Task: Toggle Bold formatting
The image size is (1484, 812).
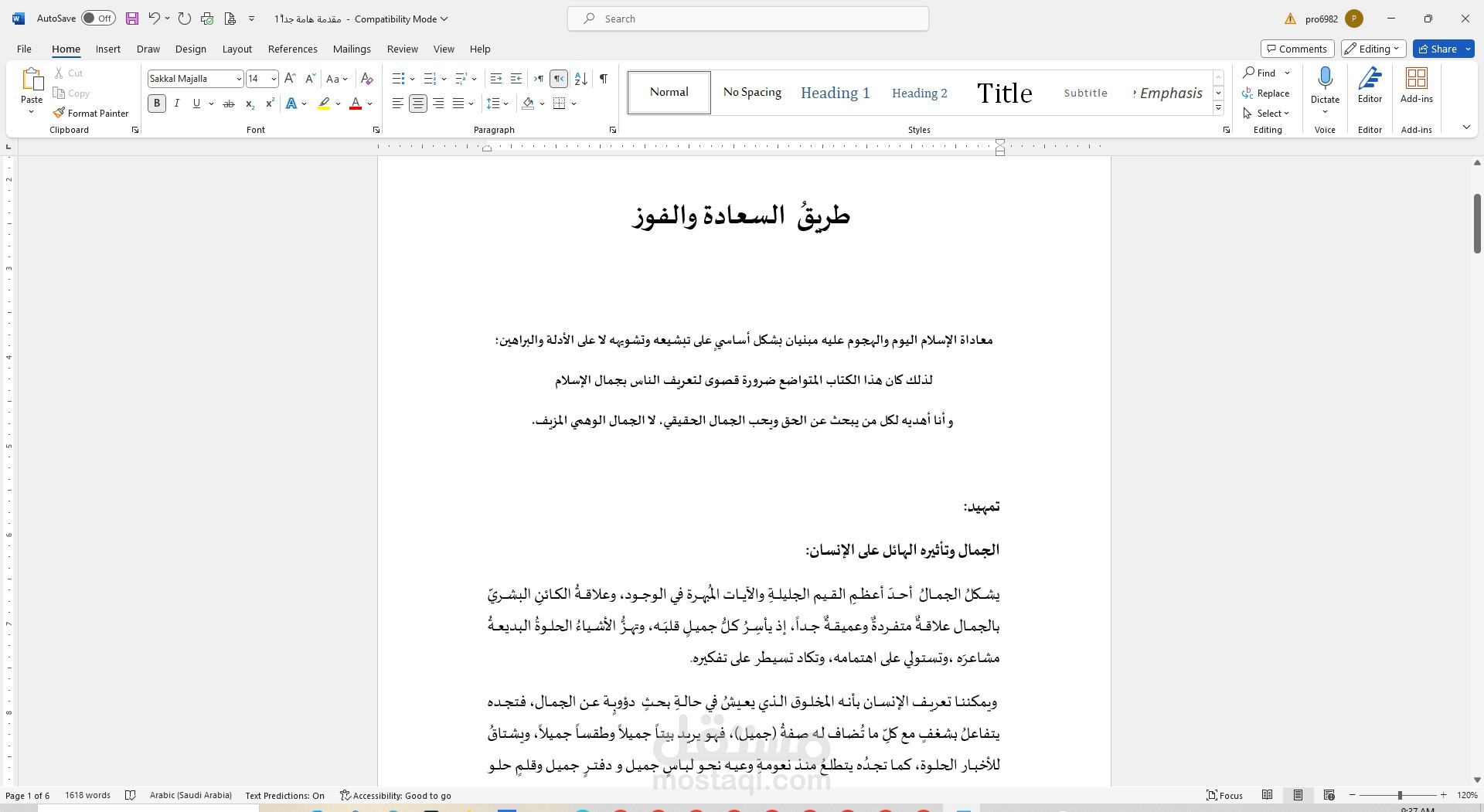Action: pyautogui.click(x=157, y=104)
